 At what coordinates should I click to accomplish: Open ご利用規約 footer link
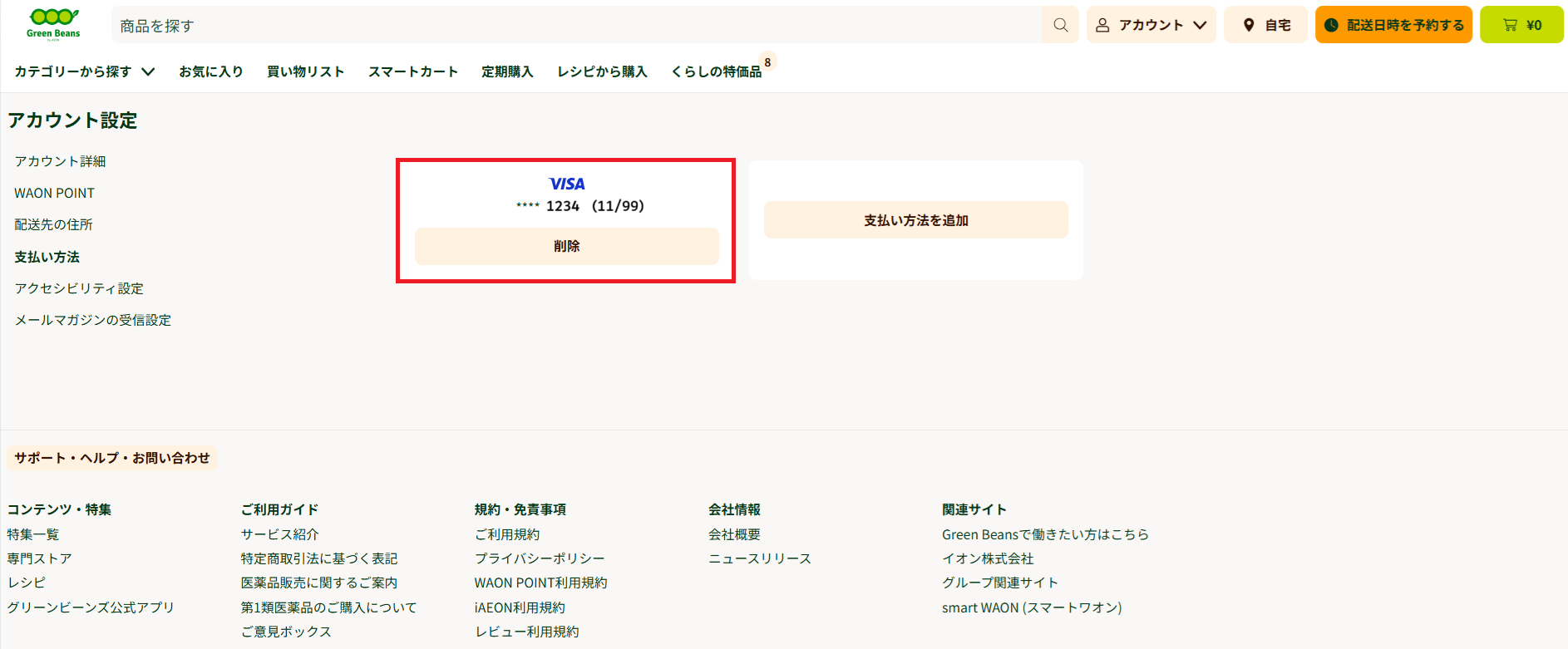click(x=507, y=534)
